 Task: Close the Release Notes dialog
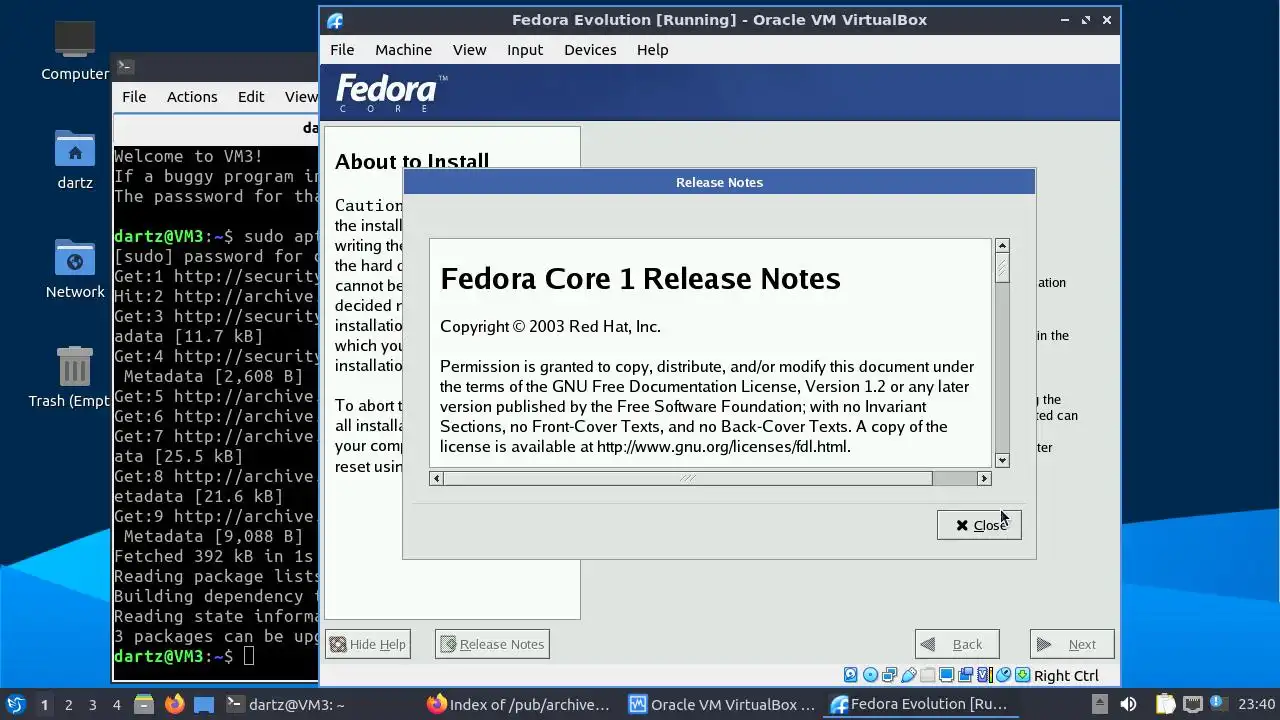[x=979, y=525]
